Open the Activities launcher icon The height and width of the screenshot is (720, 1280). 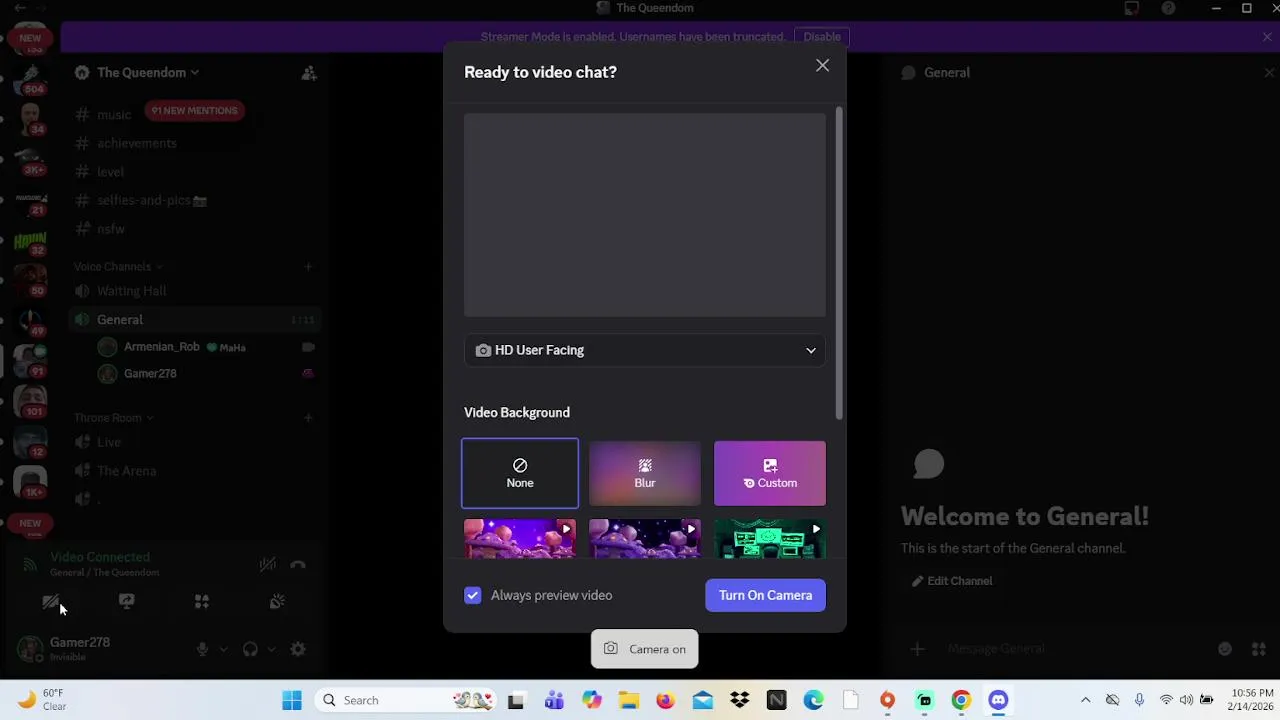click(202, 602)
